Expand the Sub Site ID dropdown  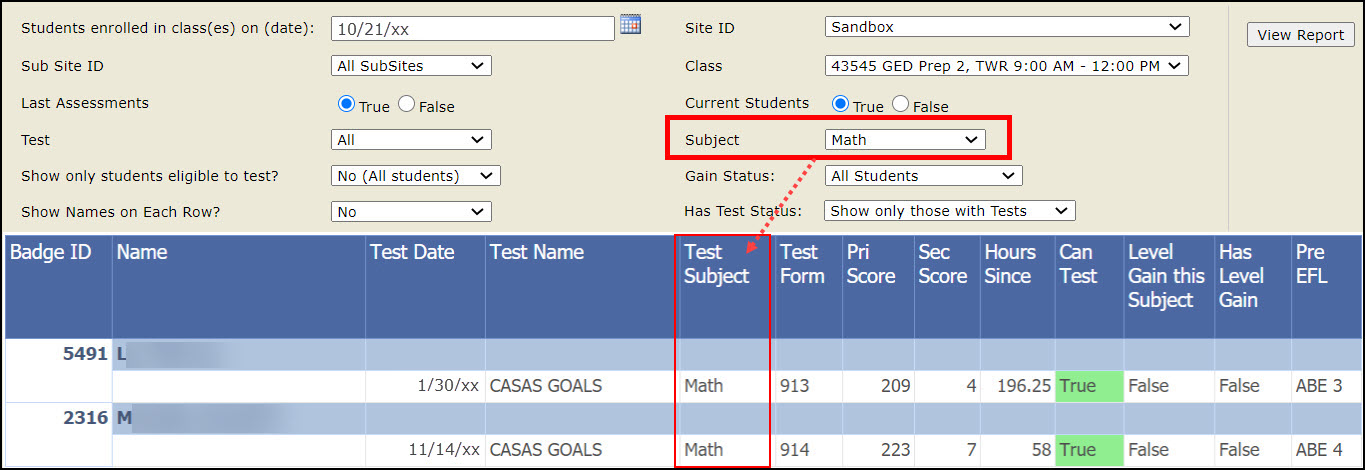coord(411,66)
